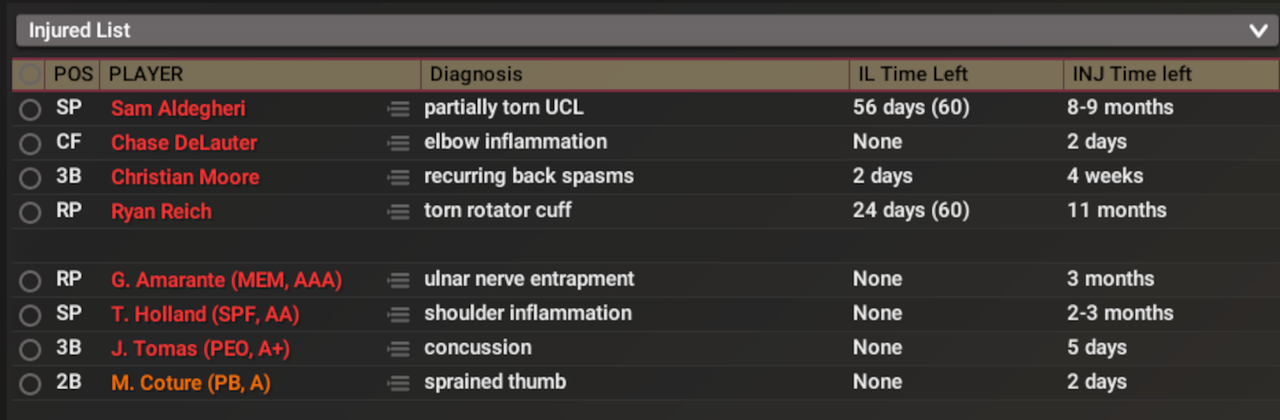Image resolution: width=1280 pixels, height=420 pixels.
Task: Toggle select-all circle in table header
Action: (30, 75)
